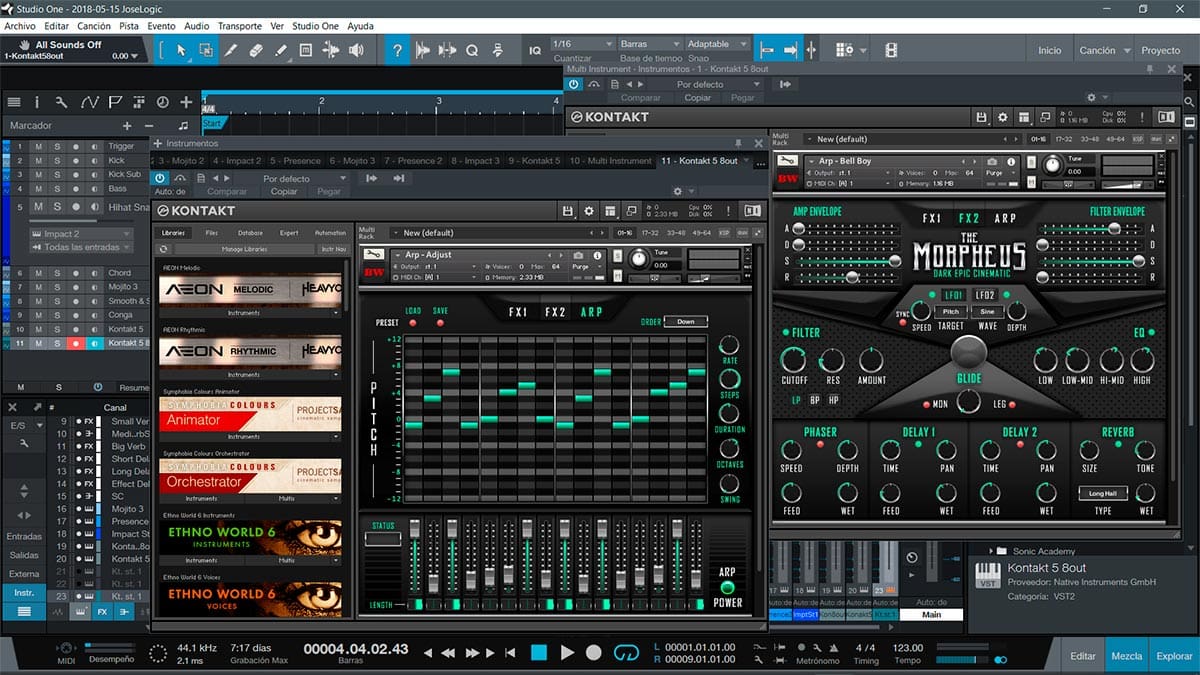Switch to Kontakt Files browser tab
This screenshot has height=675, width=1200.
[x=212, y=232]
